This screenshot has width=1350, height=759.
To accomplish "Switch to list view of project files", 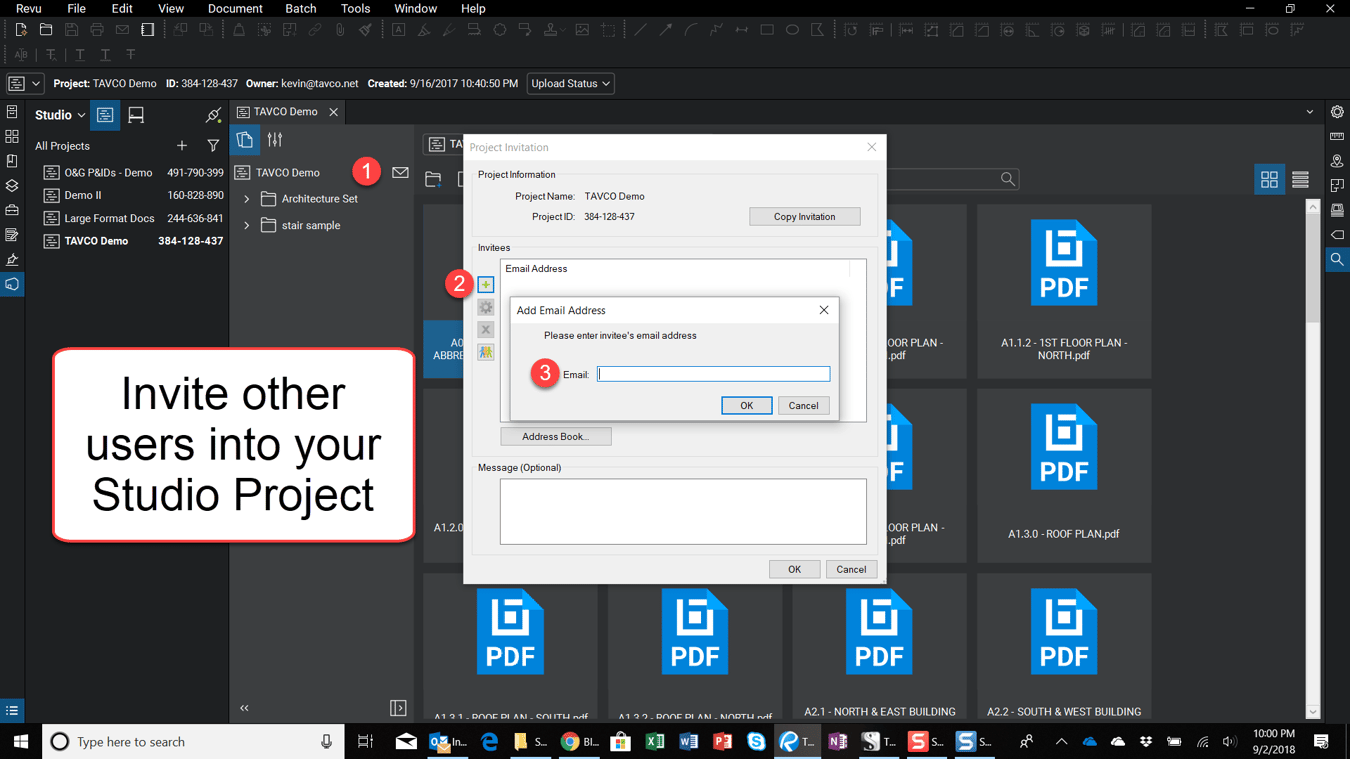I will coord(1300,179).
